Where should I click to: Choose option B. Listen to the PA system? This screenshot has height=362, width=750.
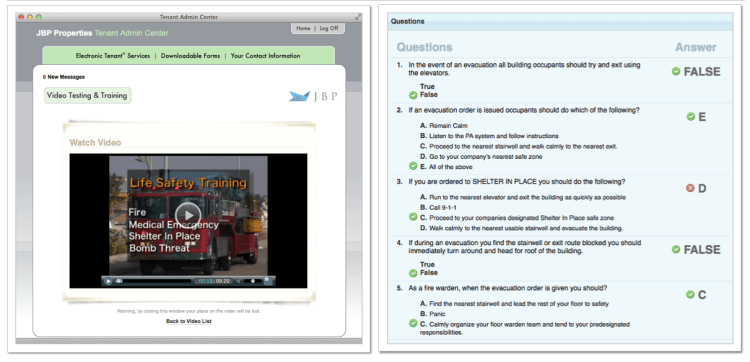[489, 136]
